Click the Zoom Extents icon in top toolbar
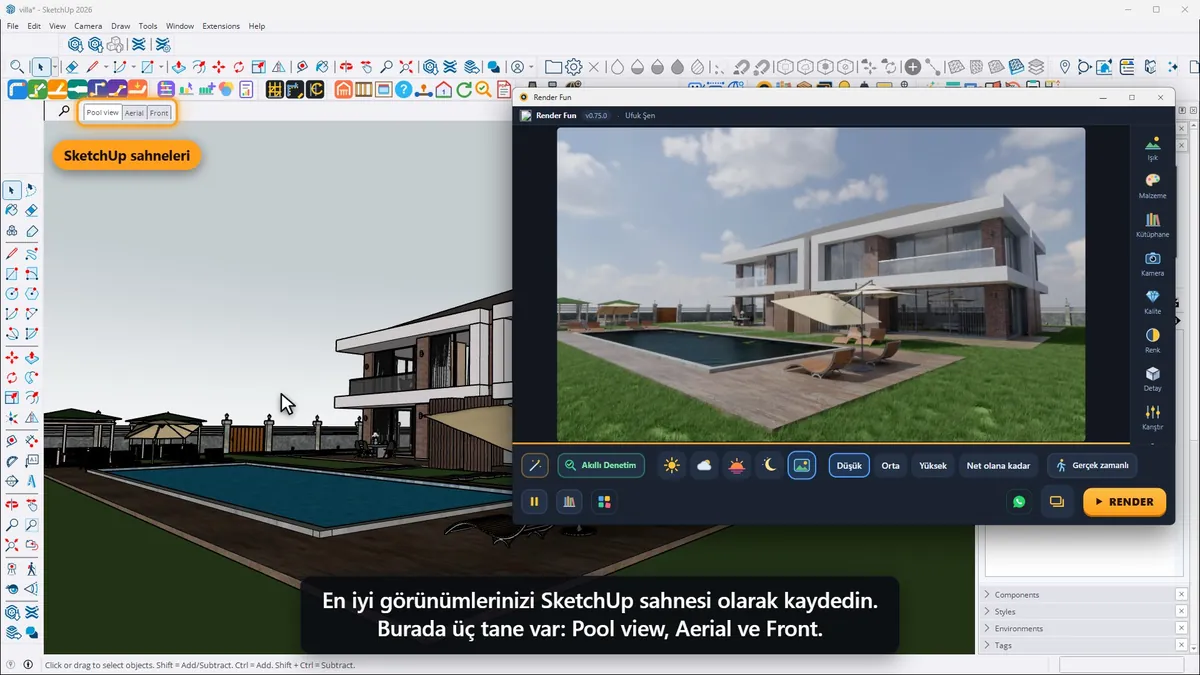 407,67
